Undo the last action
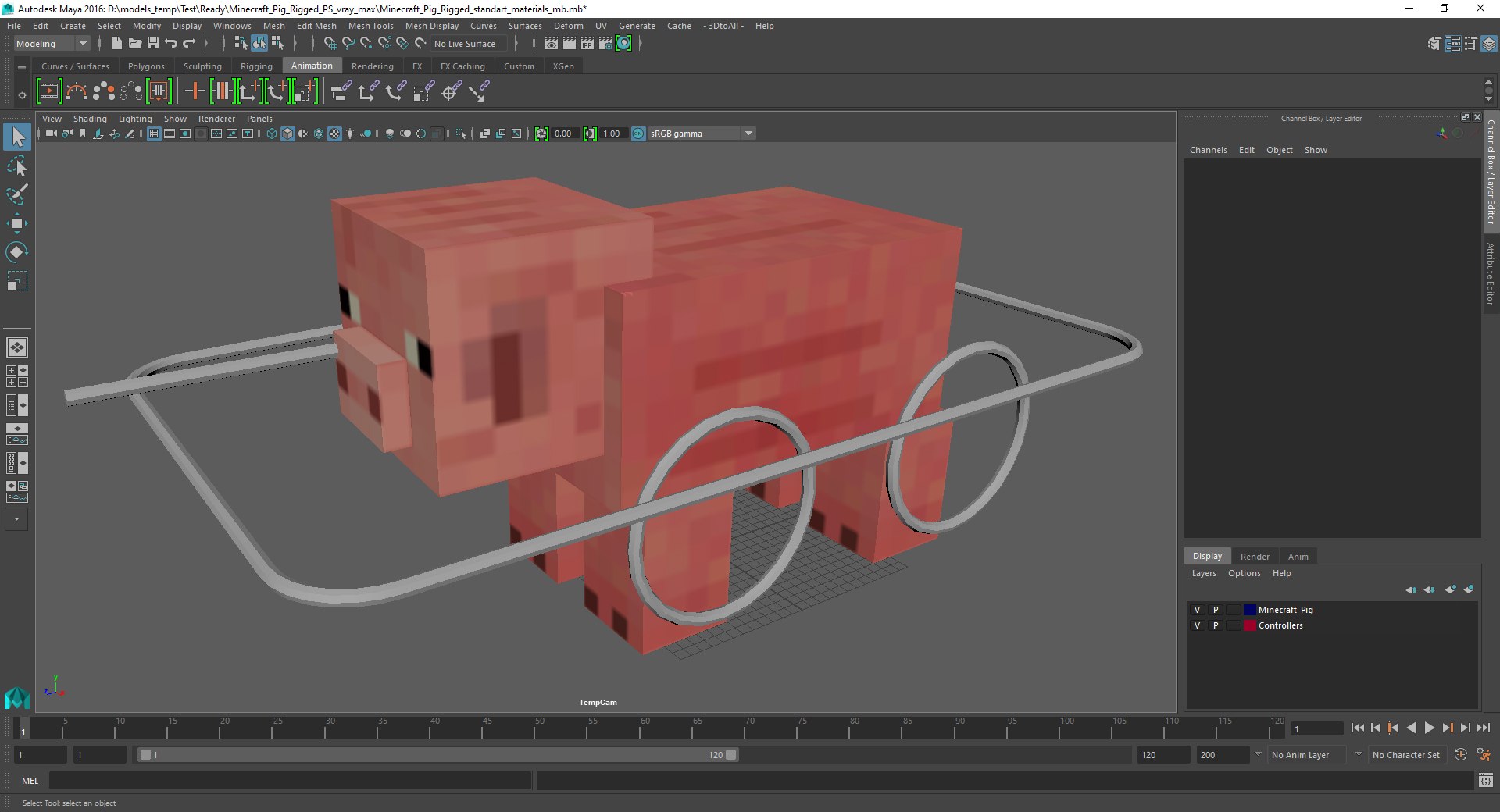This screenshot has width=1500, height=812. 171,44
